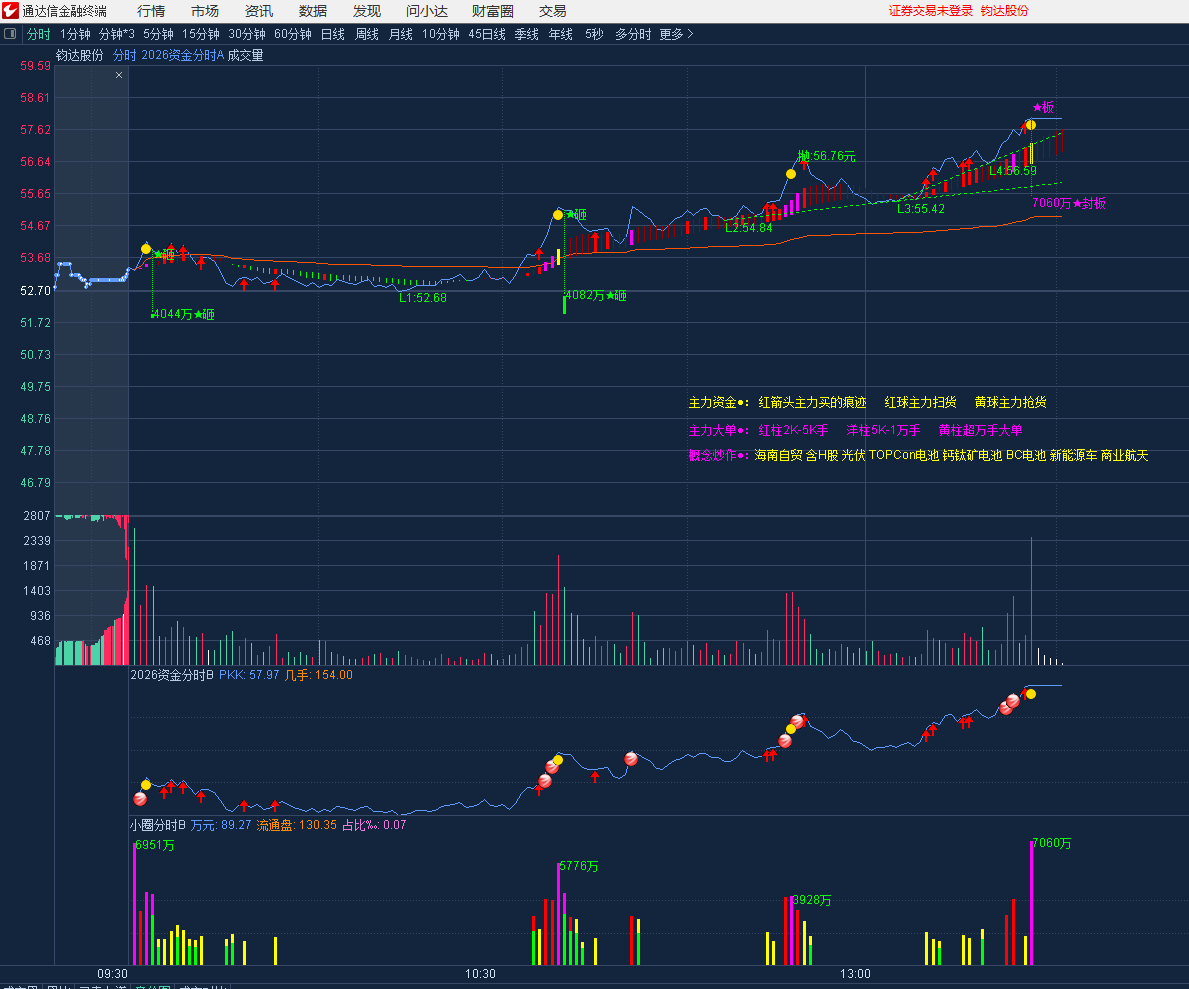Select the 5分钟 period tab
The width and height of the screenshot is (1189, 989).
pos(158,34)
